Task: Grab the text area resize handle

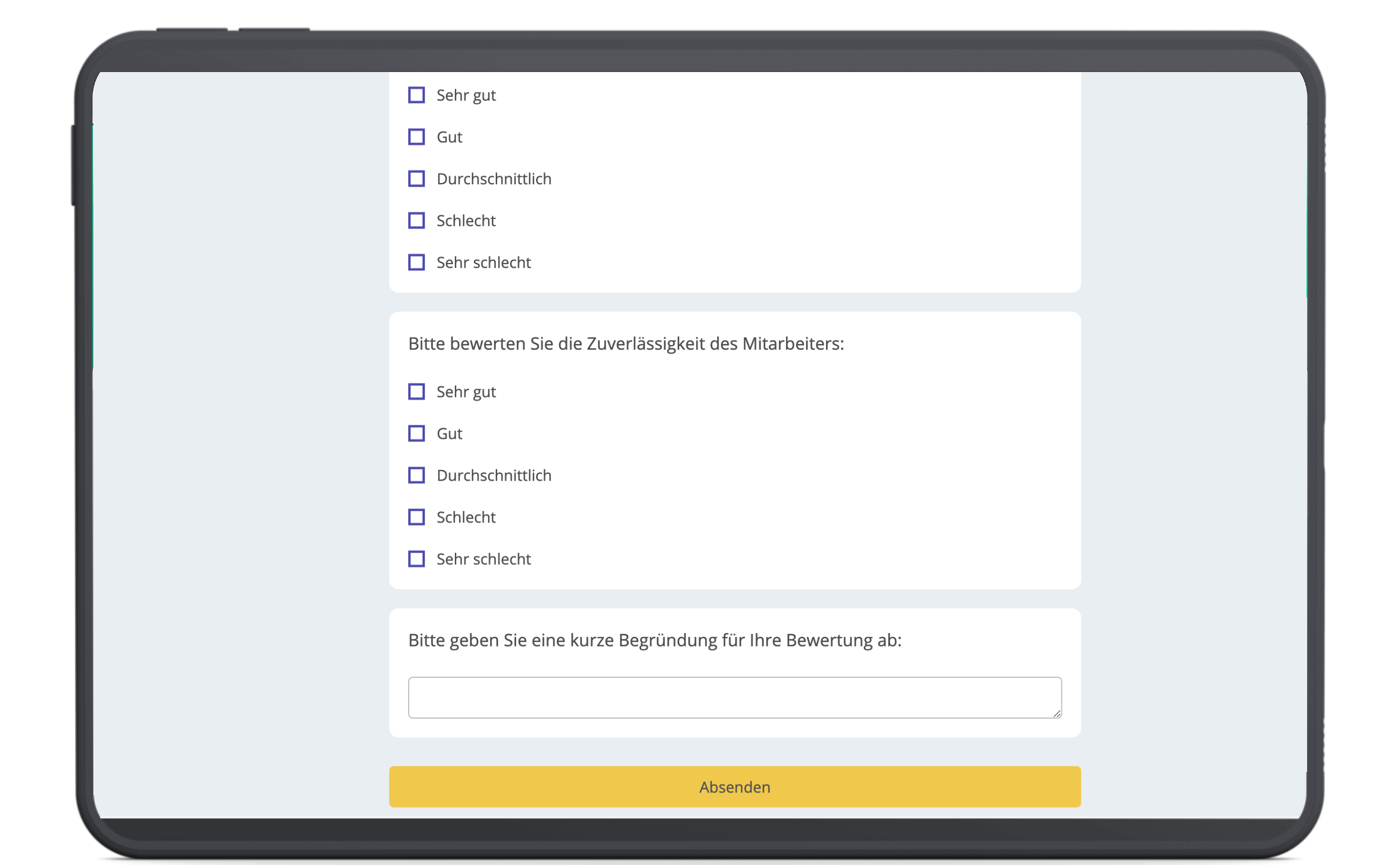Action: (x=1057, y=713)
